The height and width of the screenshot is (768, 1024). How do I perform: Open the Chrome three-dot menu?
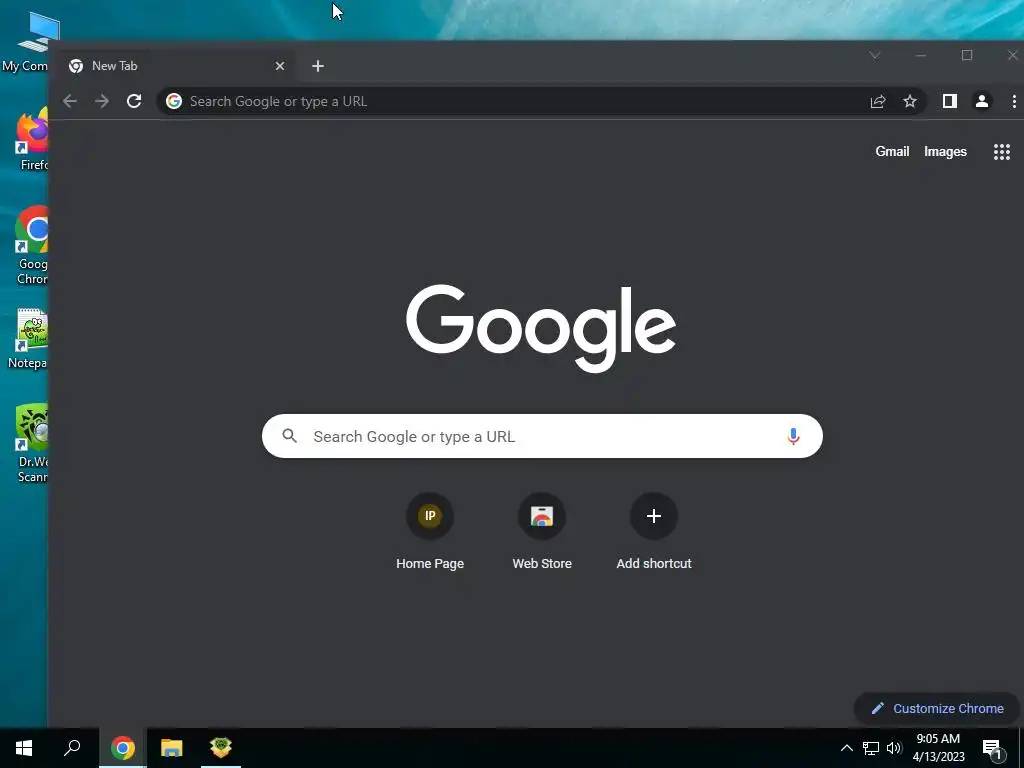click(x=1014, y=101)
